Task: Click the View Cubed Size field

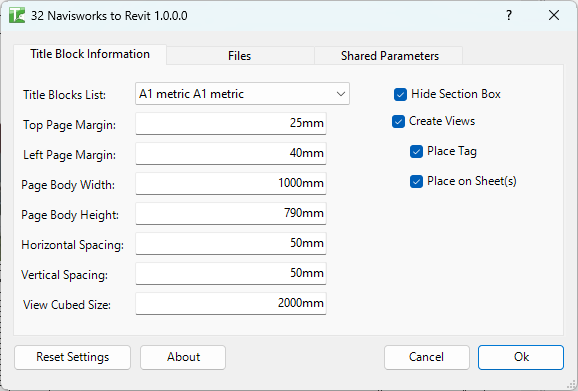Action: pos(231,303)
